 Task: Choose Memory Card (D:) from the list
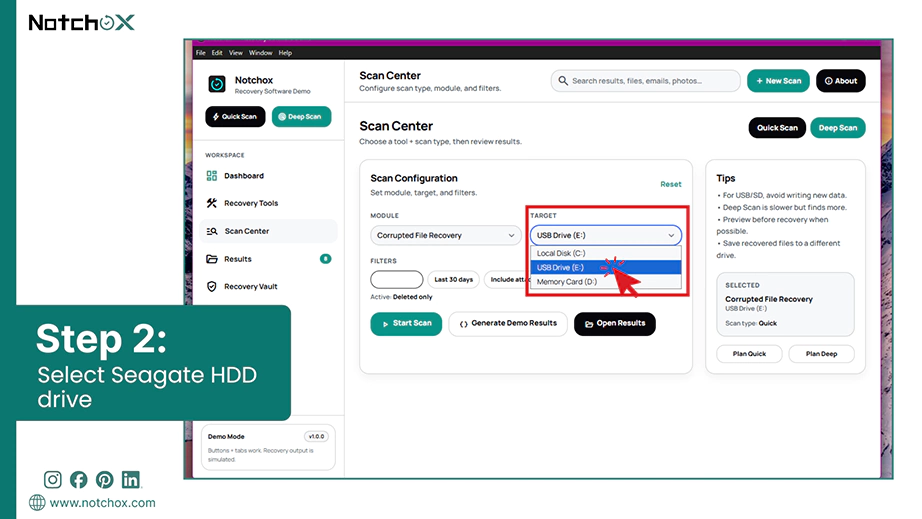606,282
